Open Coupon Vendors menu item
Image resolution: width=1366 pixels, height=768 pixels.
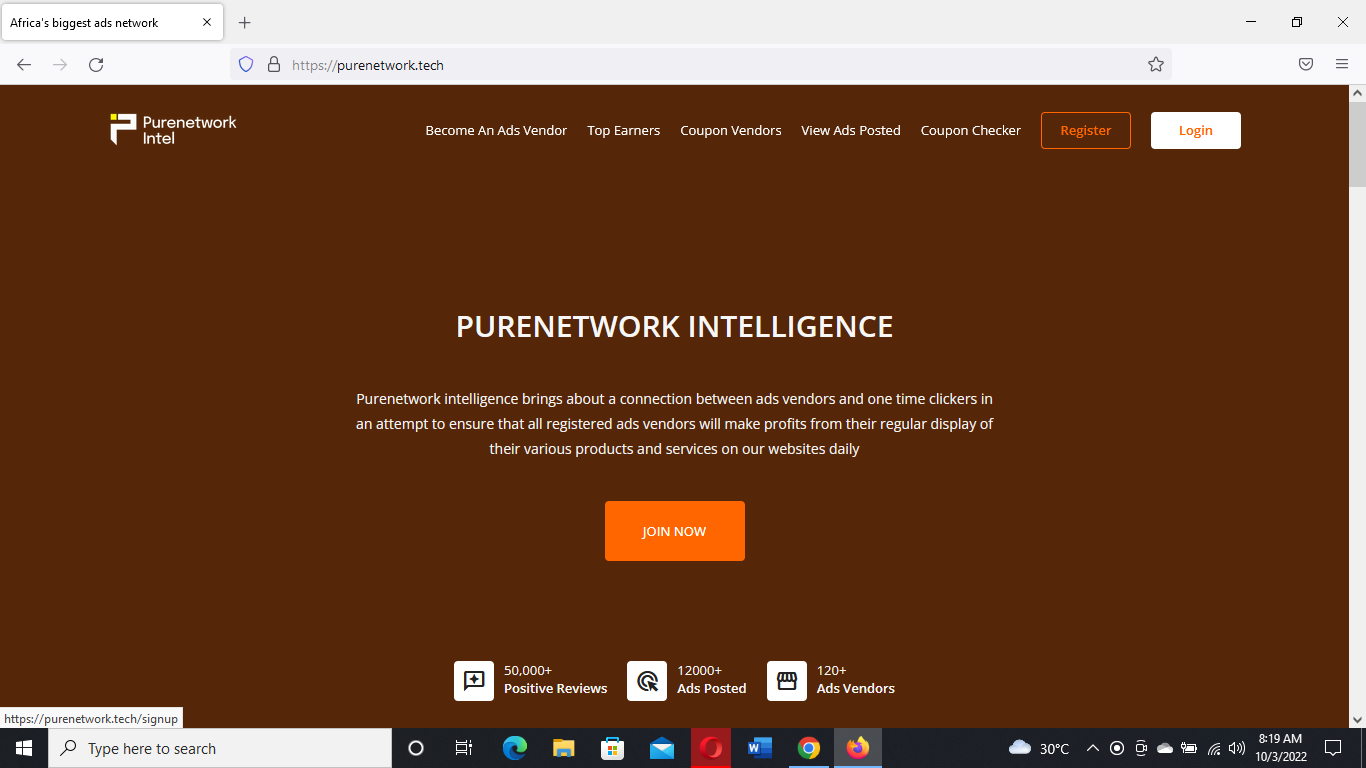tap(731, 131)
